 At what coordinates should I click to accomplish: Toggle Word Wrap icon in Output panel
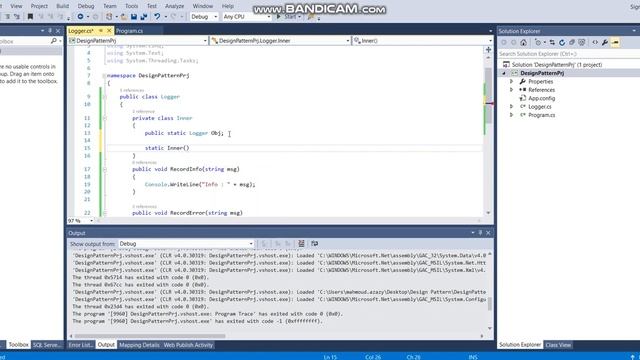314,244
